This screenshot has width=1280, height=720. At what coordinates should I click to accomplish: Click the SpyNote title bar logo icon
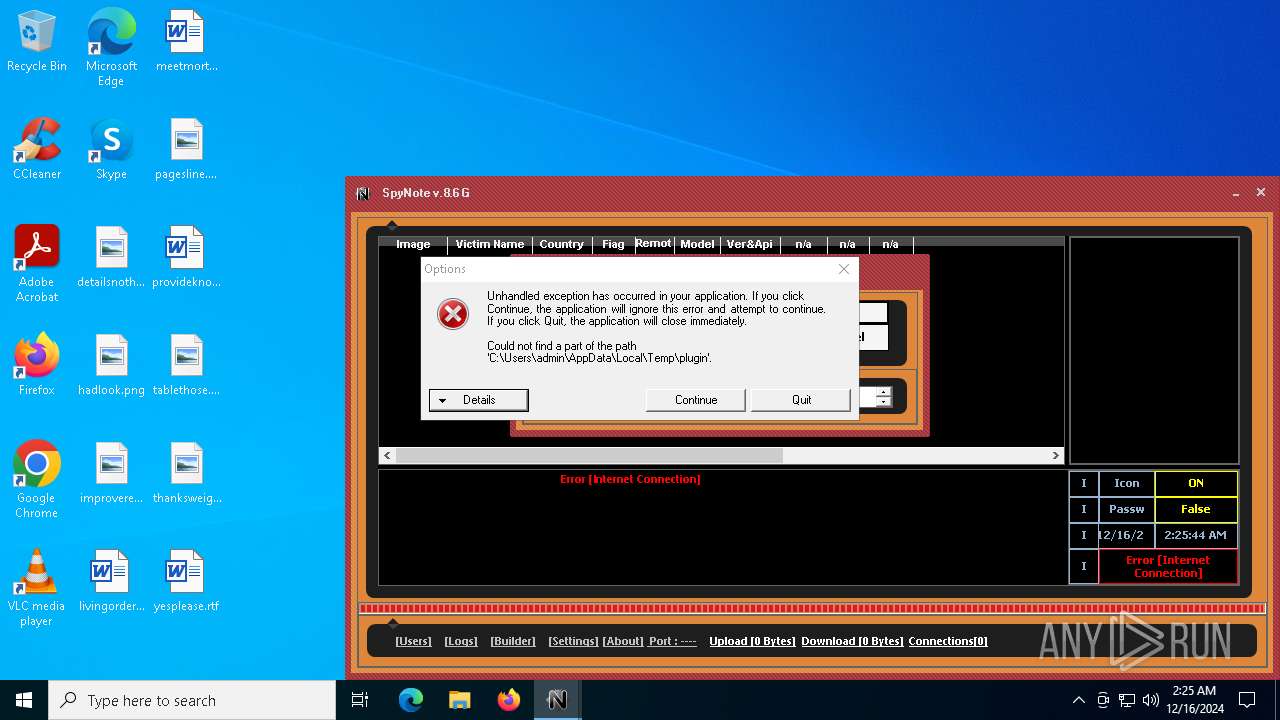[363, 193]
